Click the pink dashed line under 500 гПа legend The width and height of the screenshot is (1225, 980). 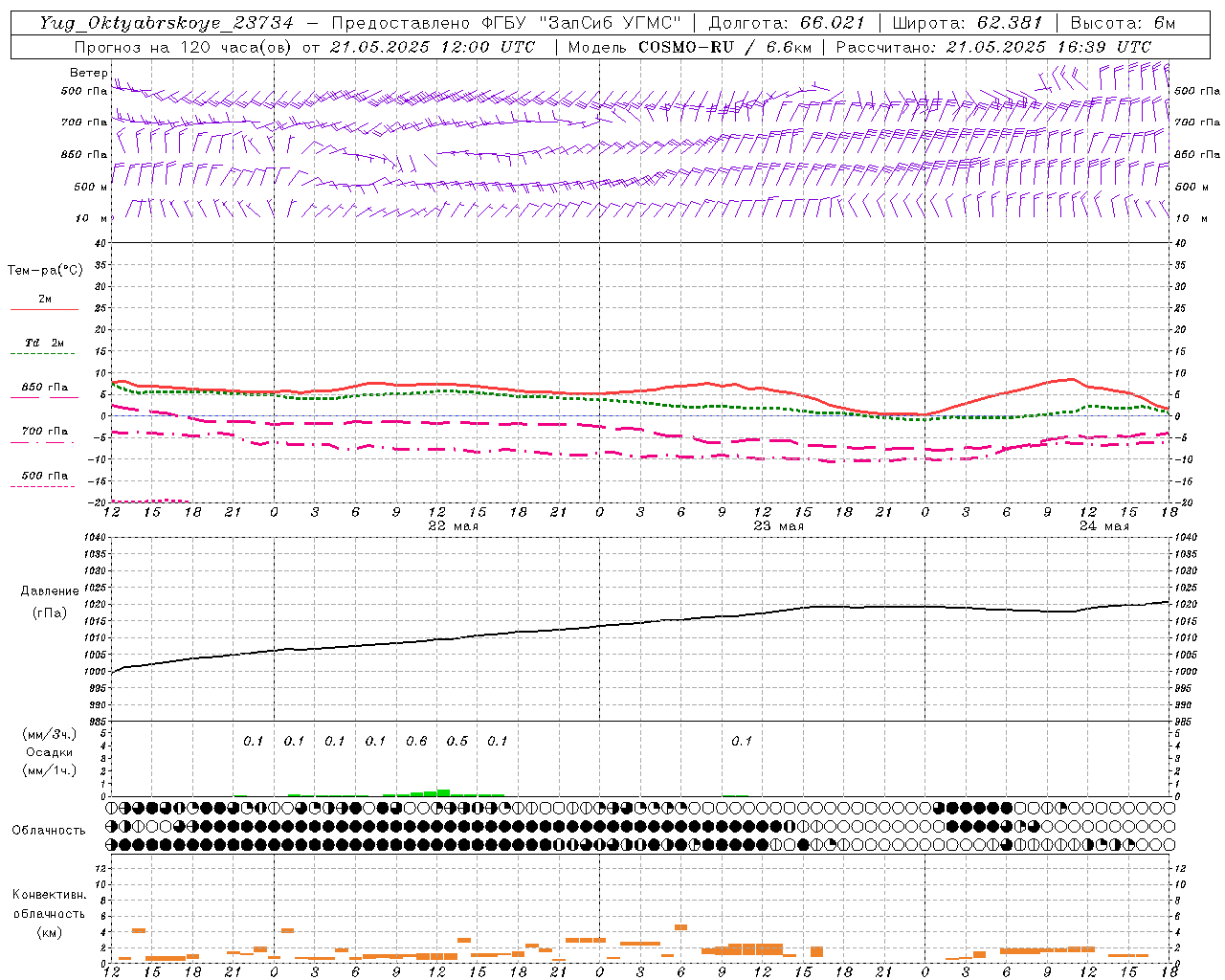(x=44, y=486)
